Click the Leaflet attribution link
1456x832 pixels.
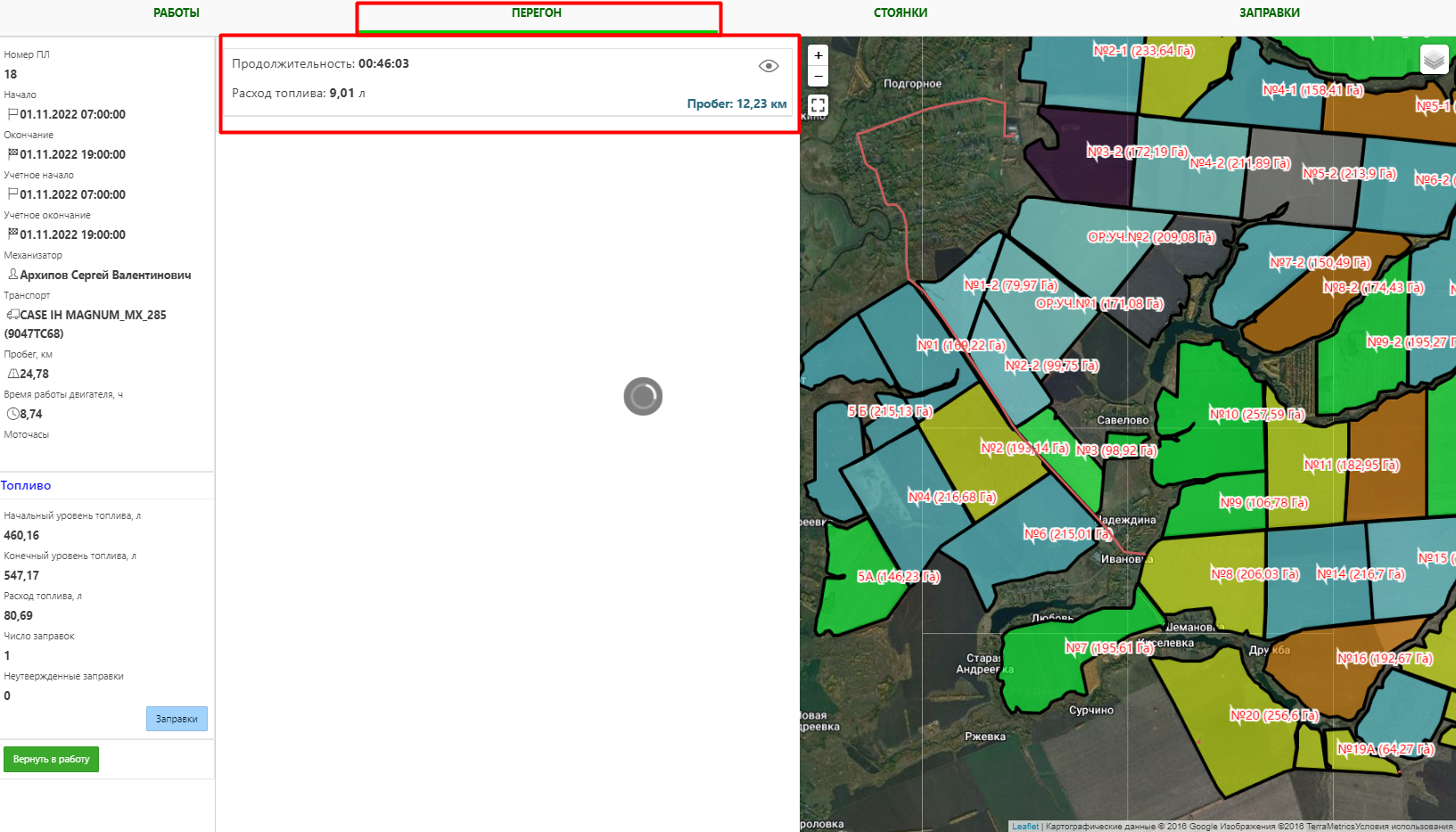coord(1024,827)
